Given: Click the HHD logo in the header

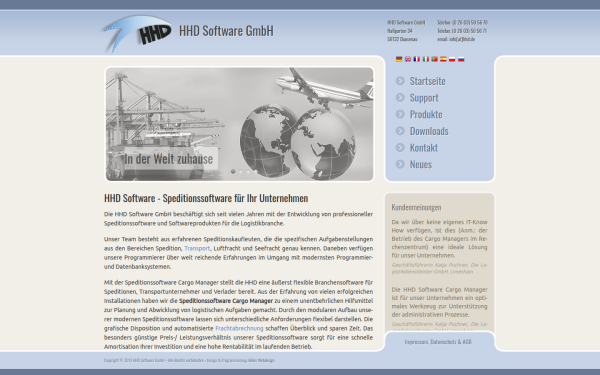Looking at the screenshot, I should tap(137, 33).
